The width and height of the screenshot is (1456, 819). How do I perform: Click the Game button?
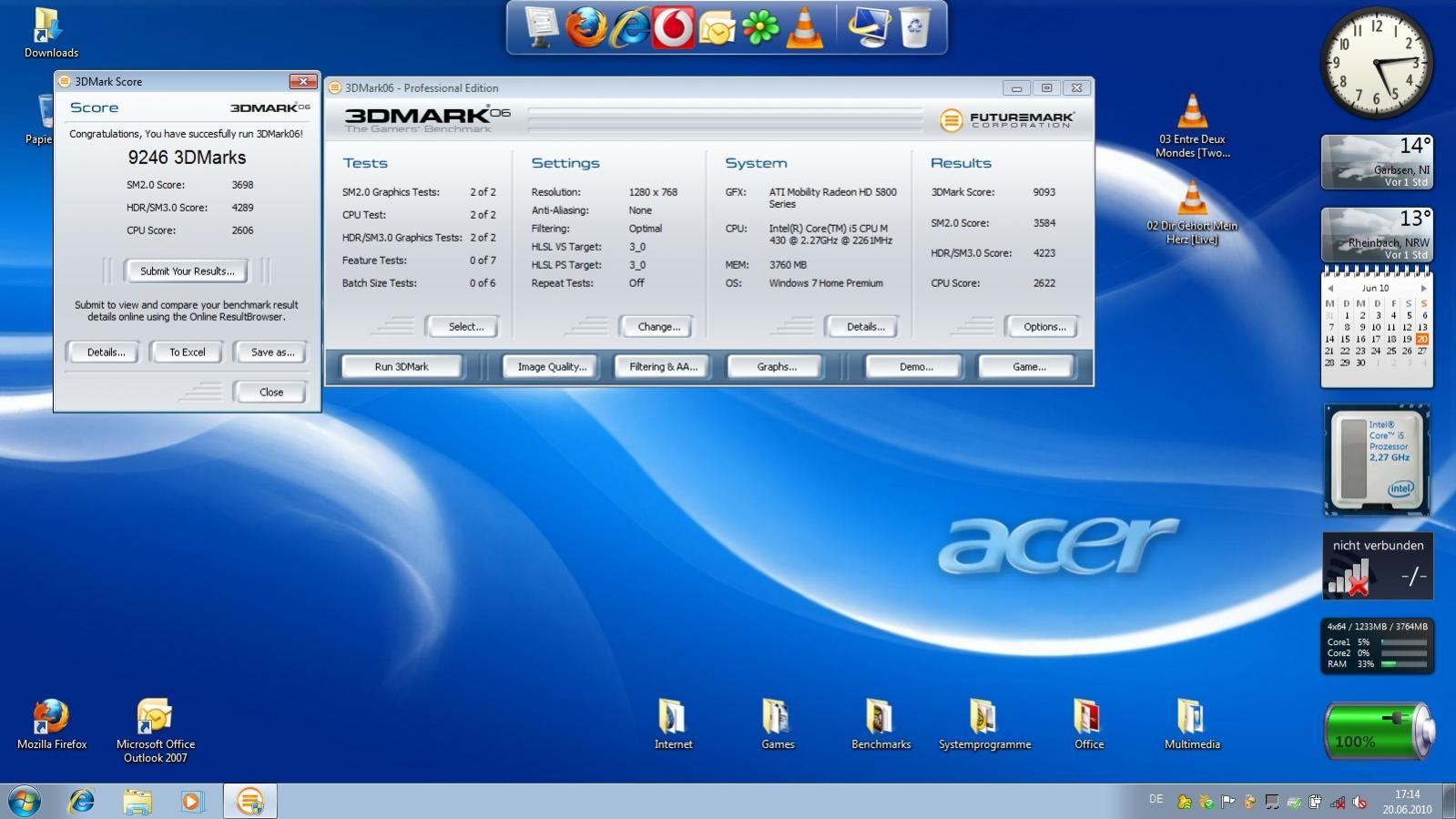[x=1028, y=366]
